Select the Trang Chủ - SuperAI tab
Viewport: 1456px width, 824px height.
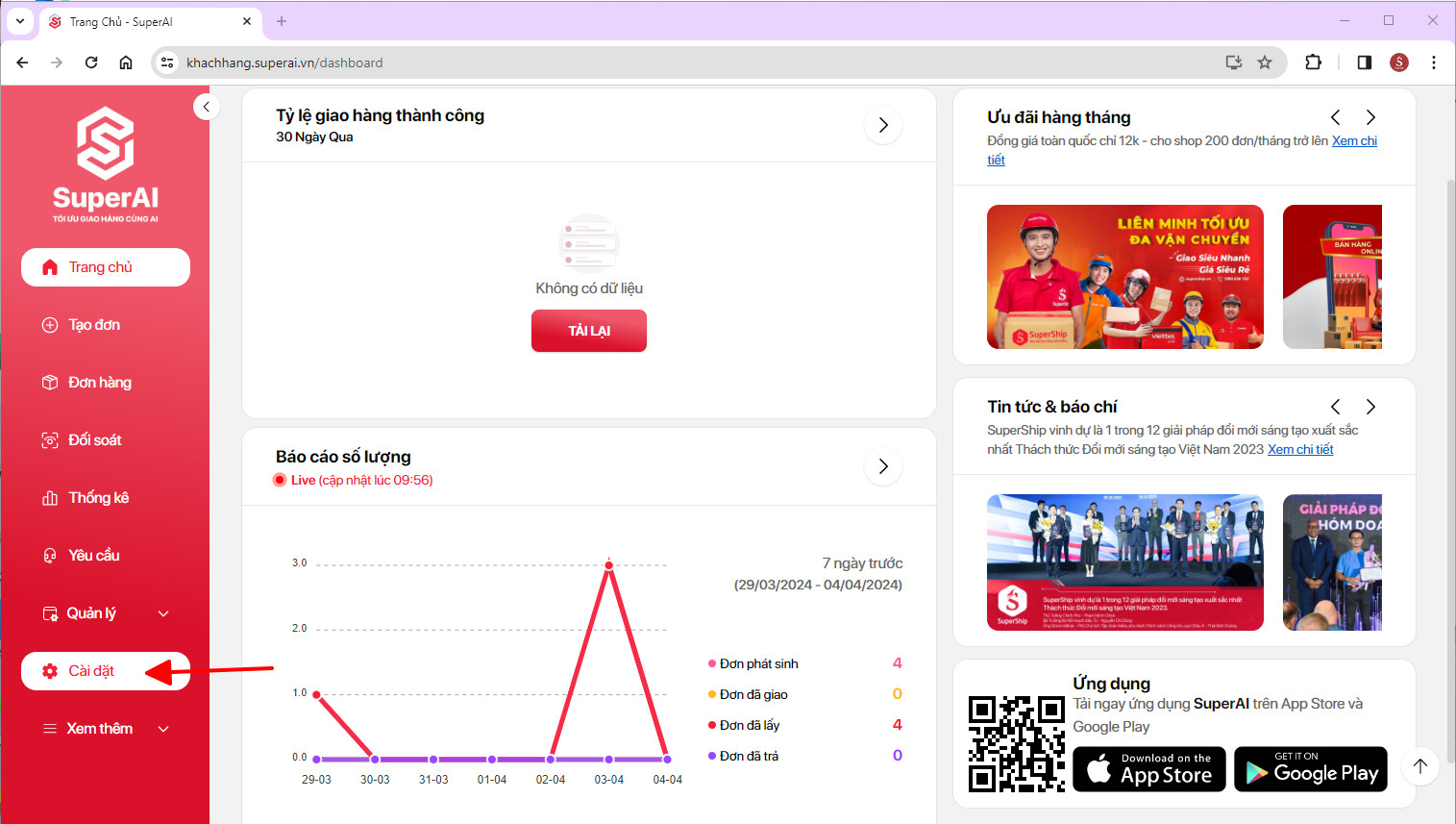[x=149, y=21]
